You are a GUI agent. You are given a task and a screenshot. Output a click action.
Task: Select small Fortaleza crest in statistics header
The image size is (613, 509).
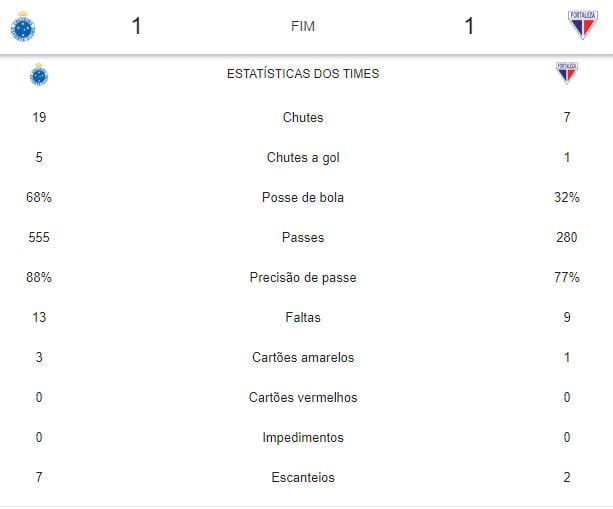click(567, 73)
